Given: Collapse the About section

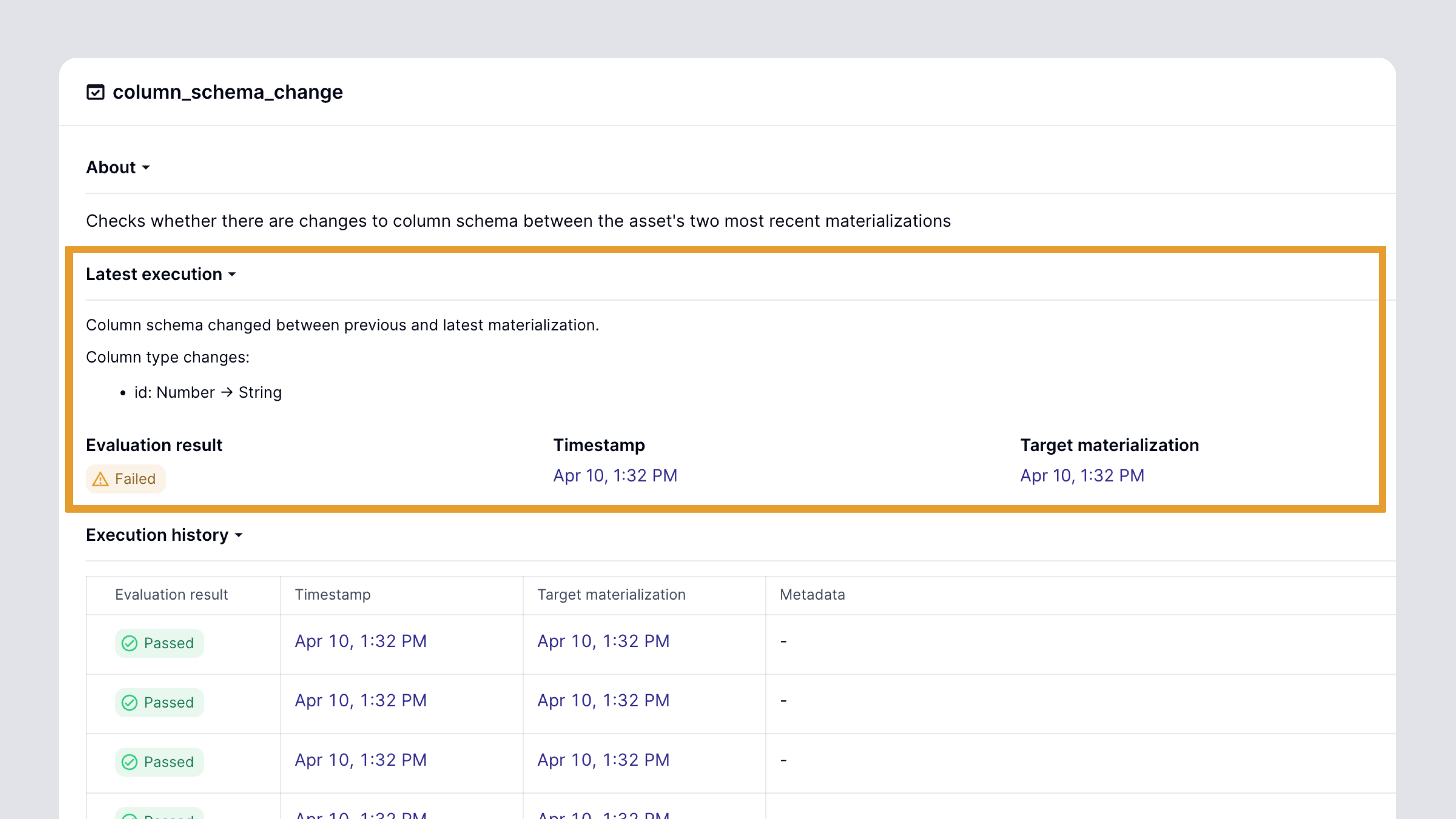Looking at the screenshot, I should [x=118, y=167].
